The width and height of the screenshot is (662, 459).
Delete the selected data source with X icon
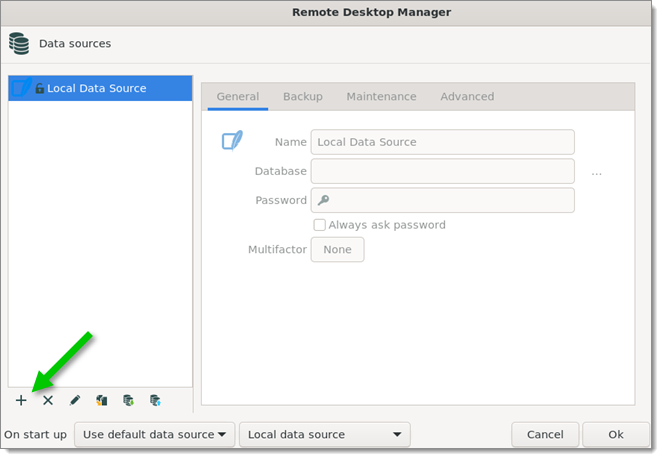pos(48,400)
